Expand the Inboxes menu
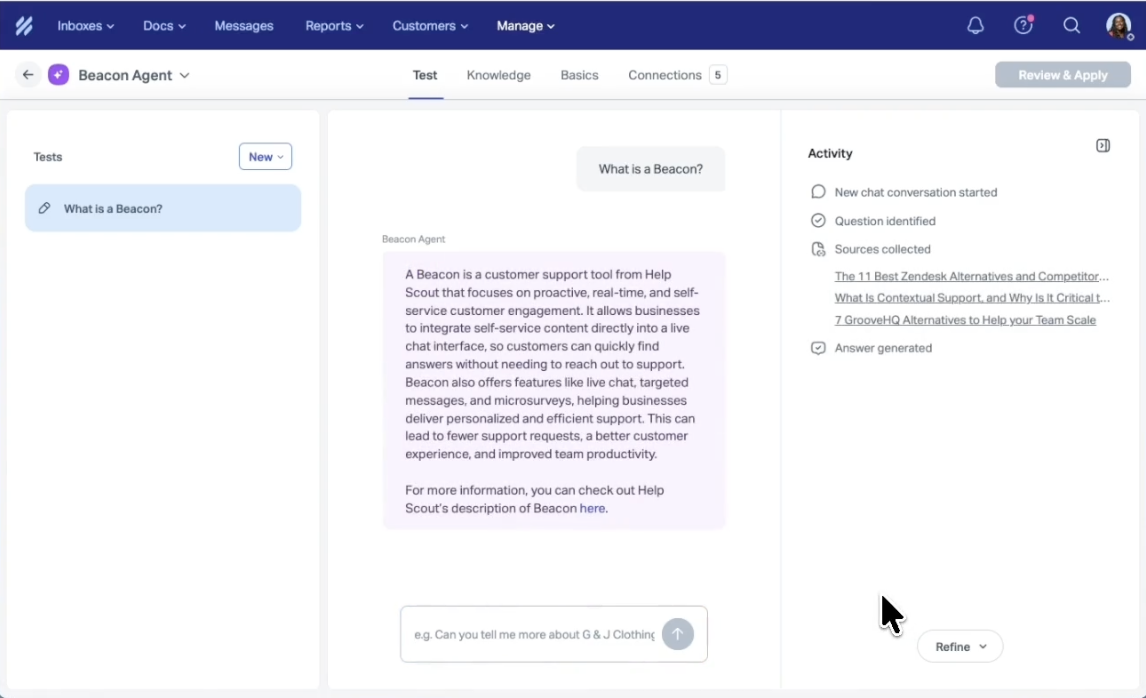 [86, 26]
